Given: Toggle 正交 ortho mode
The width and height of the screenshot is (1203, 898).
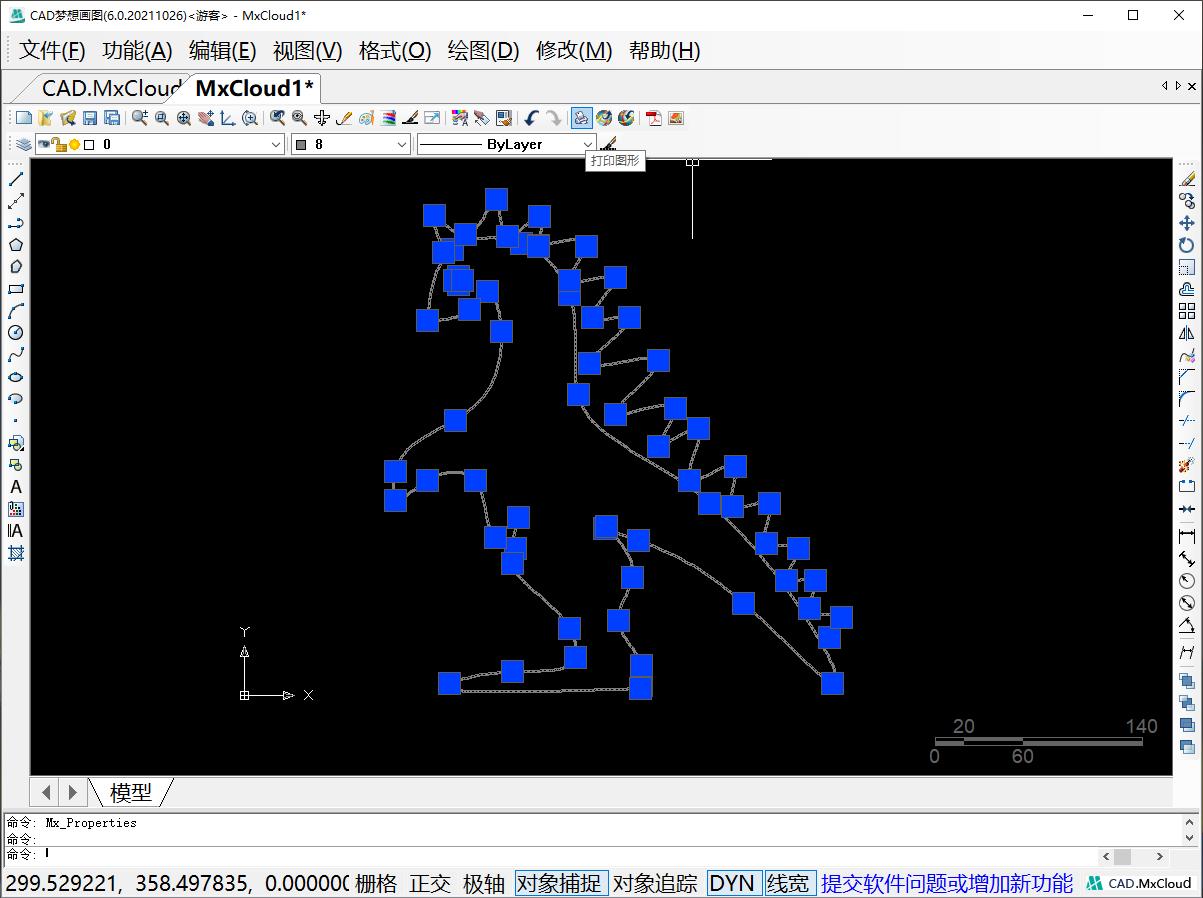Looking at the screenshot, I should 430,883.
